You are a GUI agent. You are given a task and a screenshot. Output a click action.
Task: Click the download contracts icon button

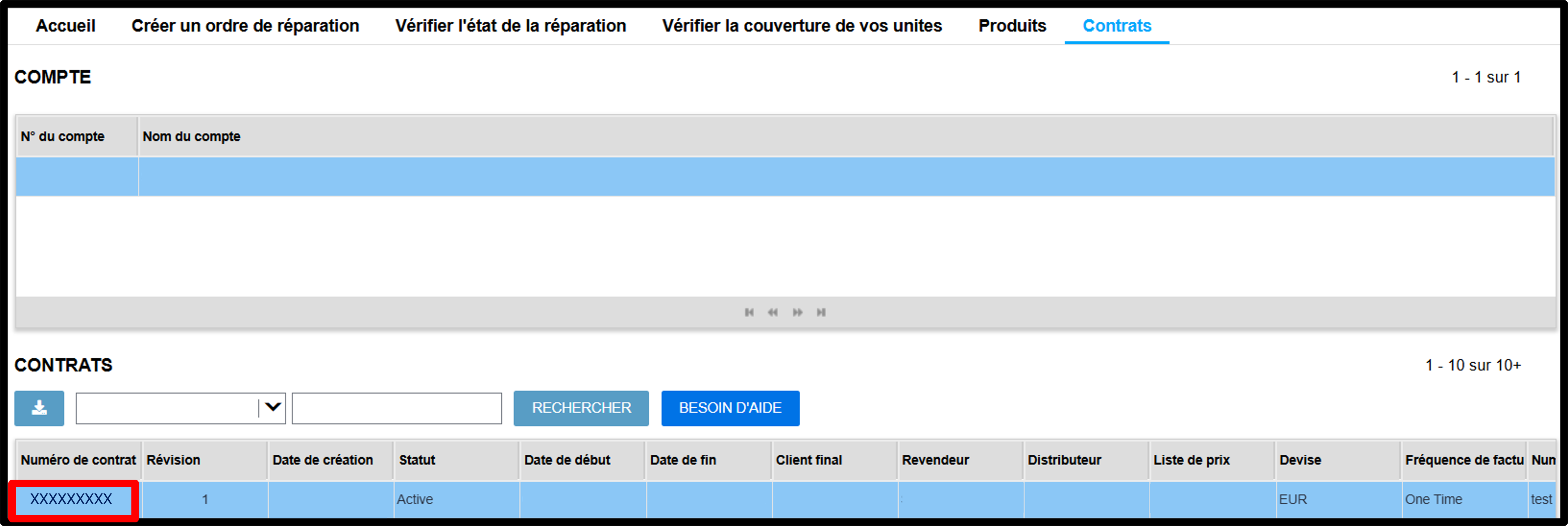coord(39,408)
